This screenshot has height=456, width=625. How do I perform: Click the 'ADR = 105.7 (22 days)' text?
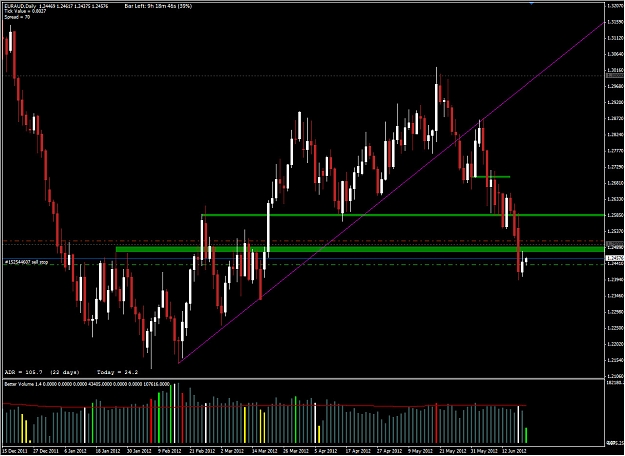(x=42, y=372)
